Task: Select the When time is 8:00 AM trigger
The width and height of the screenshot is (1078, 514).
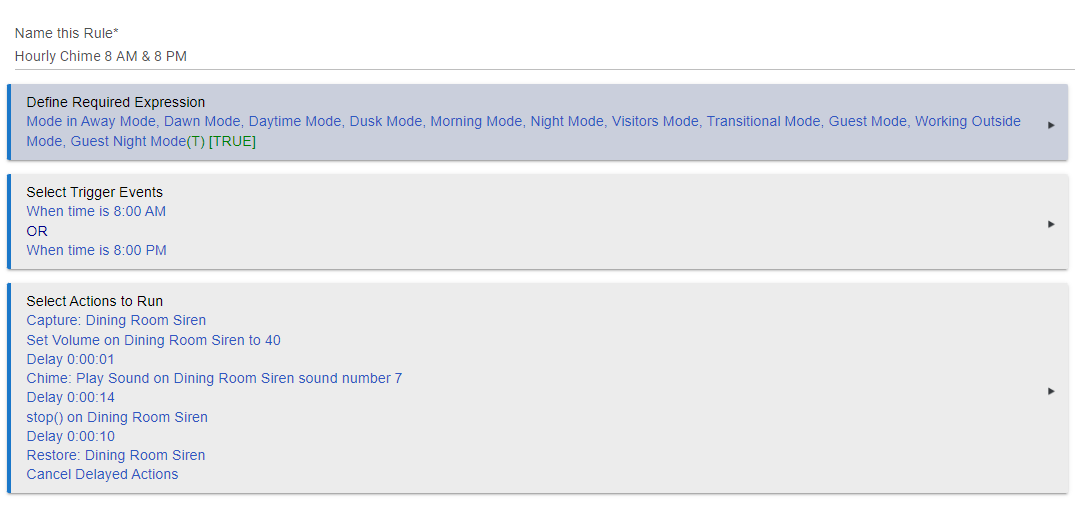Action: [96, 212]
